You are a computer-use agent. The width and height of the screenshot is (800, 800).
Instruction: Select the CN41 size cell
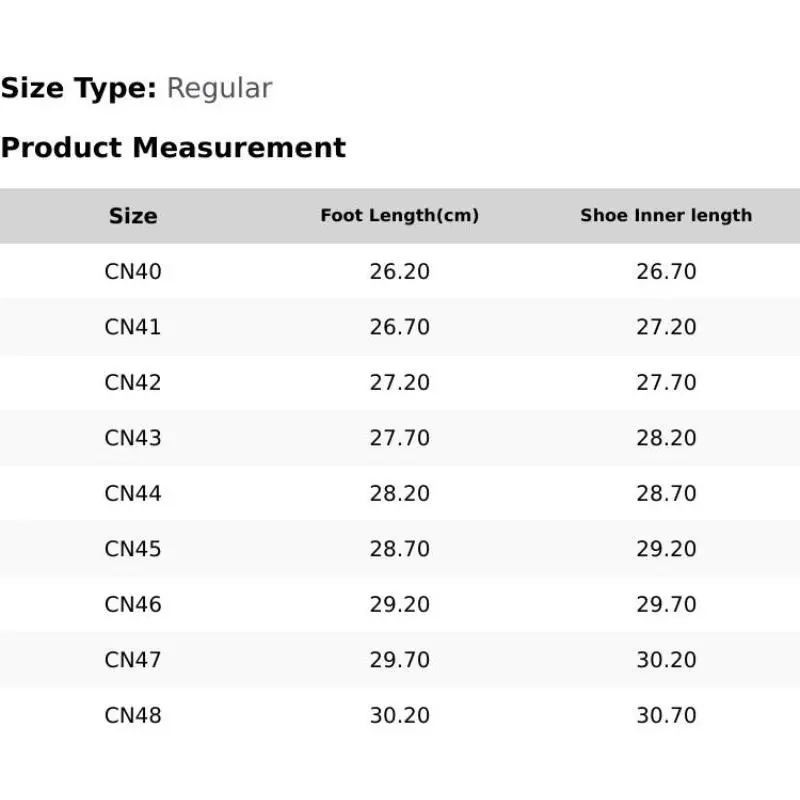(x=133, y=327)
